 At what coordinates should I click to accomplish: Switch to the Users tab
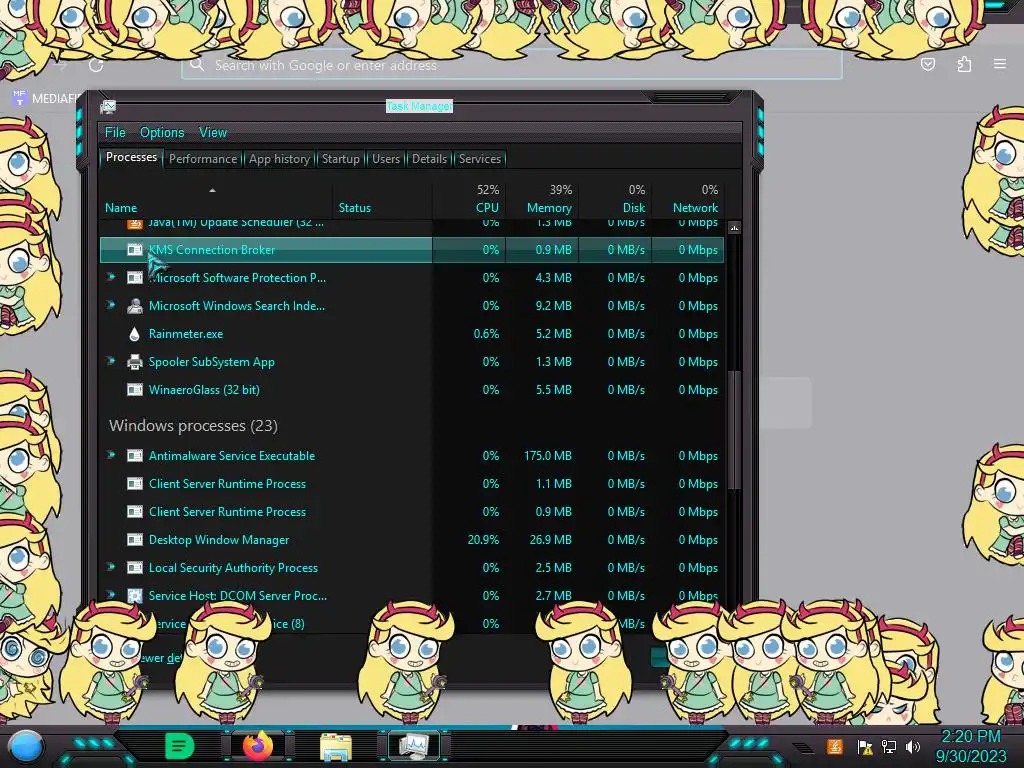[x=386, y=159]
